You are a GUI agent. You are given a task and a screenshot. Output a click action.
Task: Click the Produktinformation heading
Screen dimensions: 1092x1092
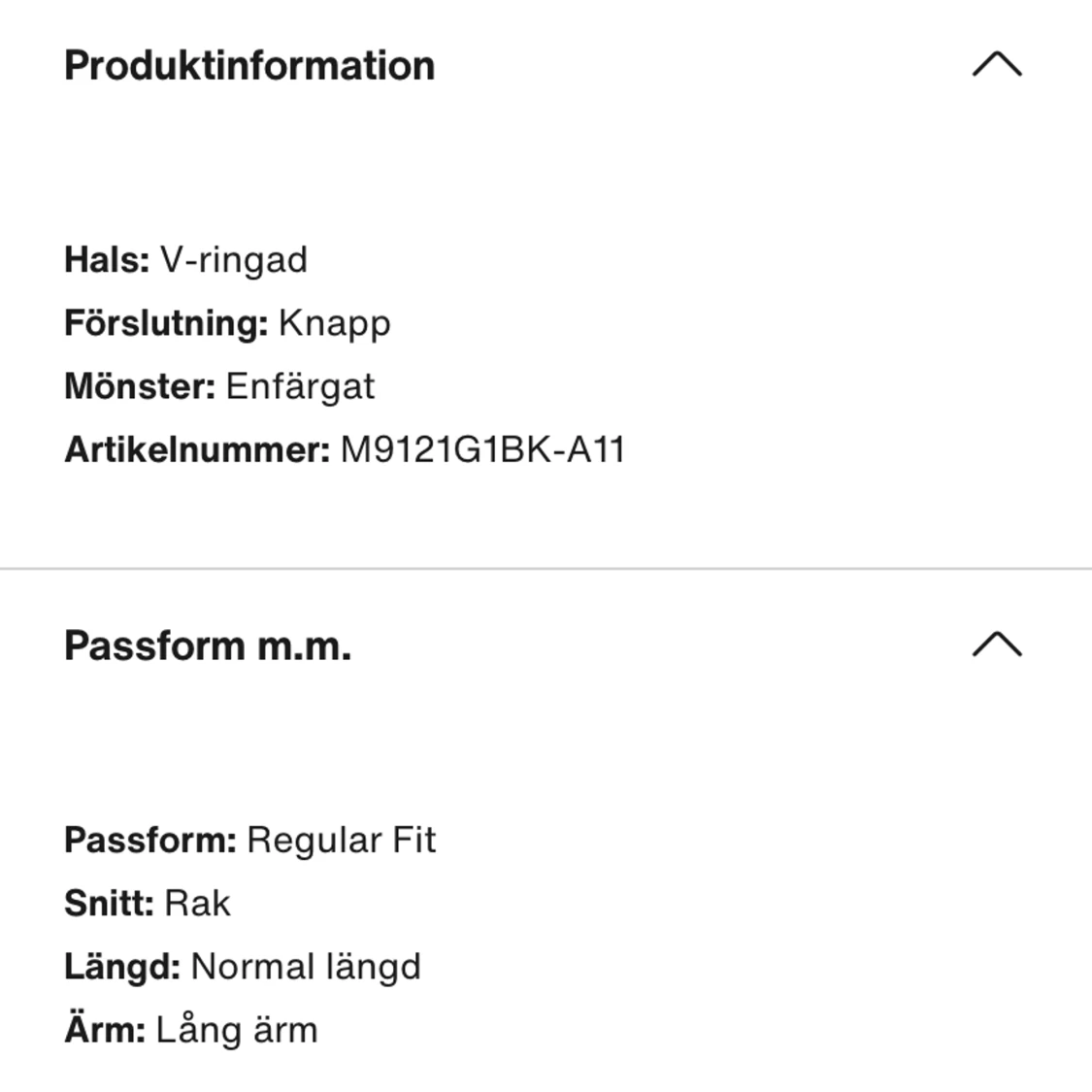249,66
